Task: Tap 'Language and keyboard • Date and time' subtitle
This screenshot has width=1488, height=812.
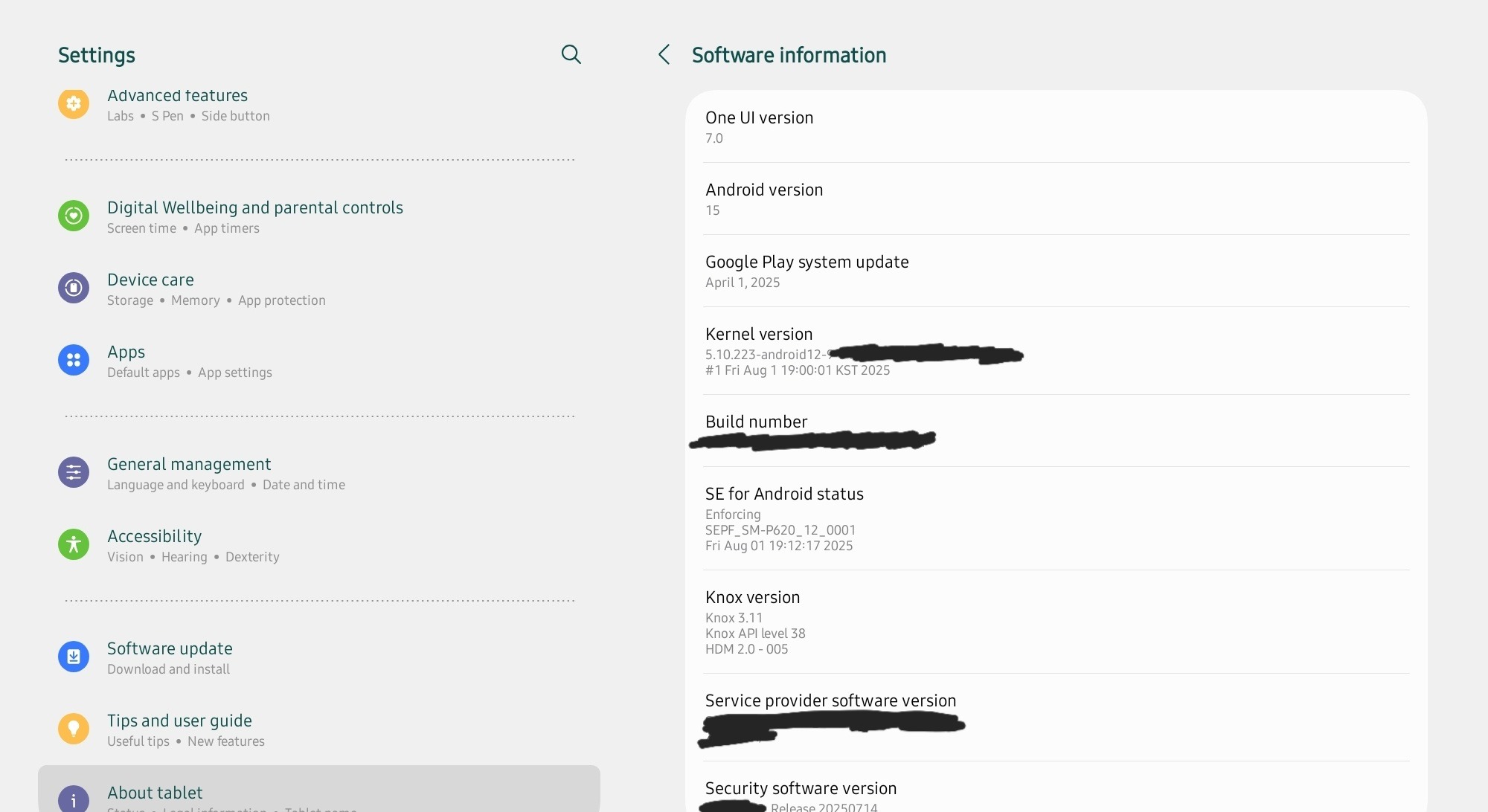Action: pos(226,485)
